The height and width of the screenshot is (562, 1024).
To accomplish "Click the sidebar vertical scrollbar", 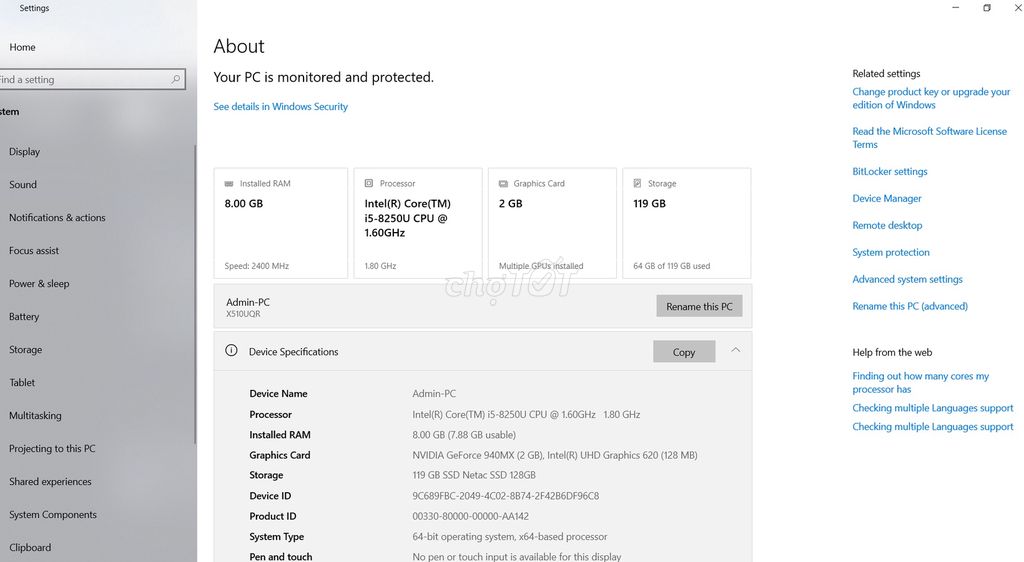I will [x=195, y=294].
